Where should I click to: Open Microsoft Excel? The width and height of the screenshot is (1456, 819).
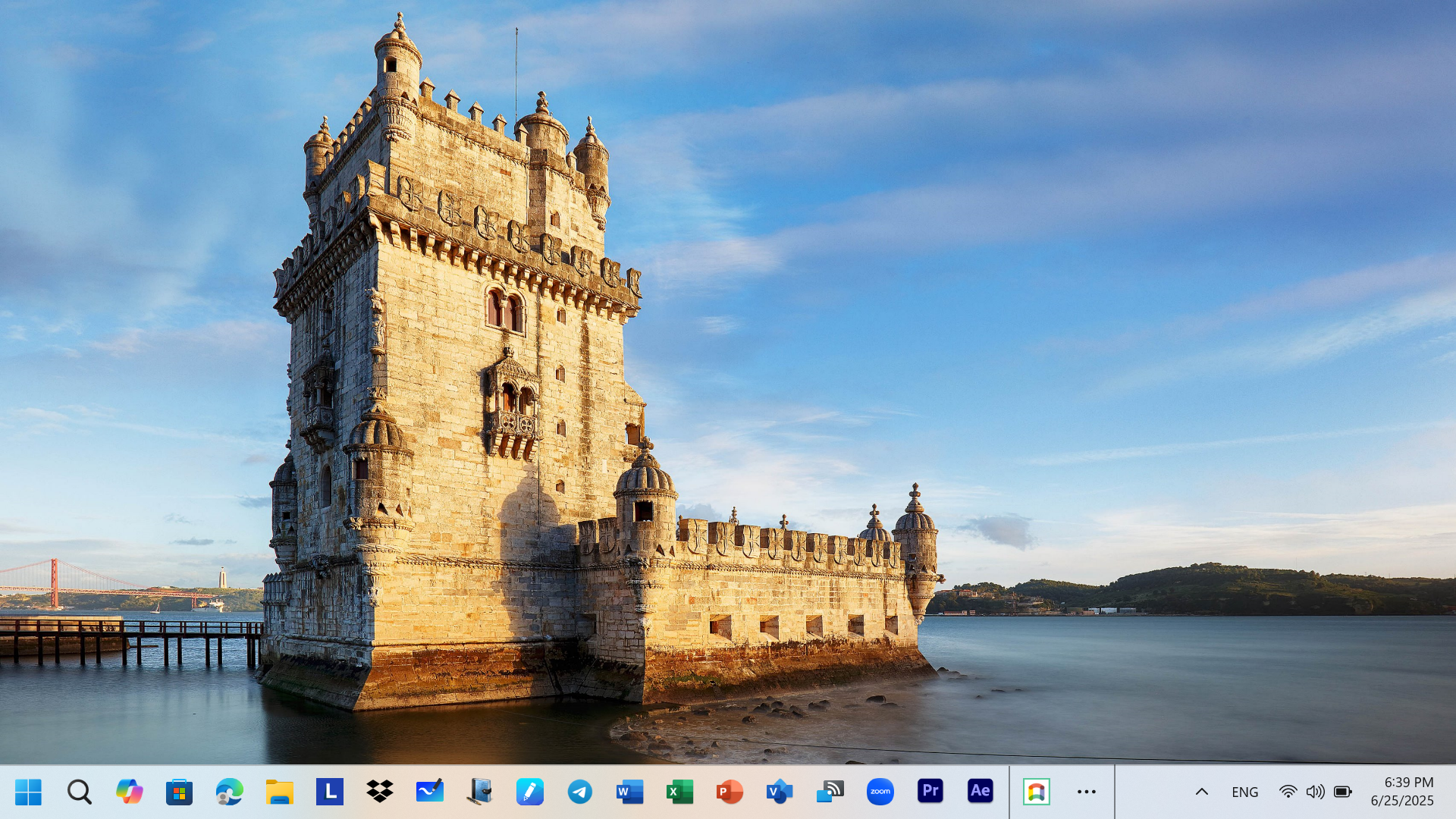[x=679, y=792]
